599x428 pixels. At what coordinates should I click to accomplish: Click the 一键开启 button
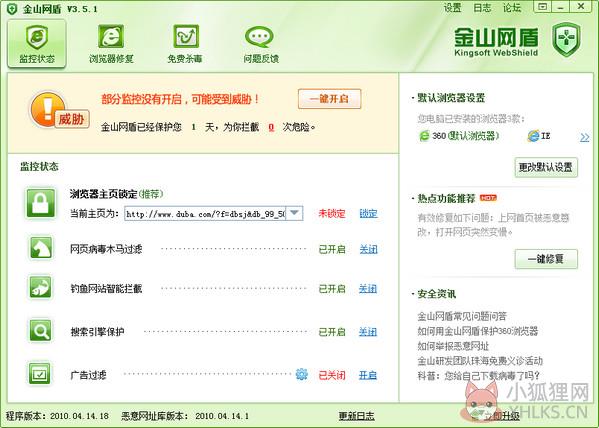(329, 99)
